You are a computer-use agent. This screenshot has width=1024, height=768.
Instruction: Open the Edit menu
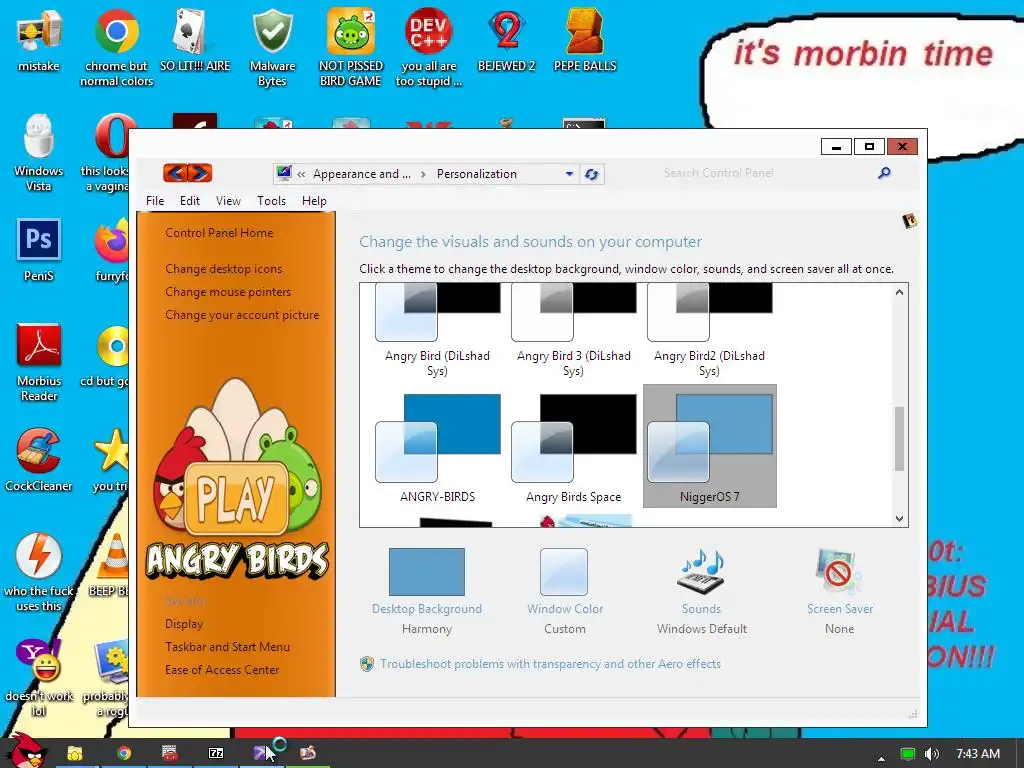[190, 201]
